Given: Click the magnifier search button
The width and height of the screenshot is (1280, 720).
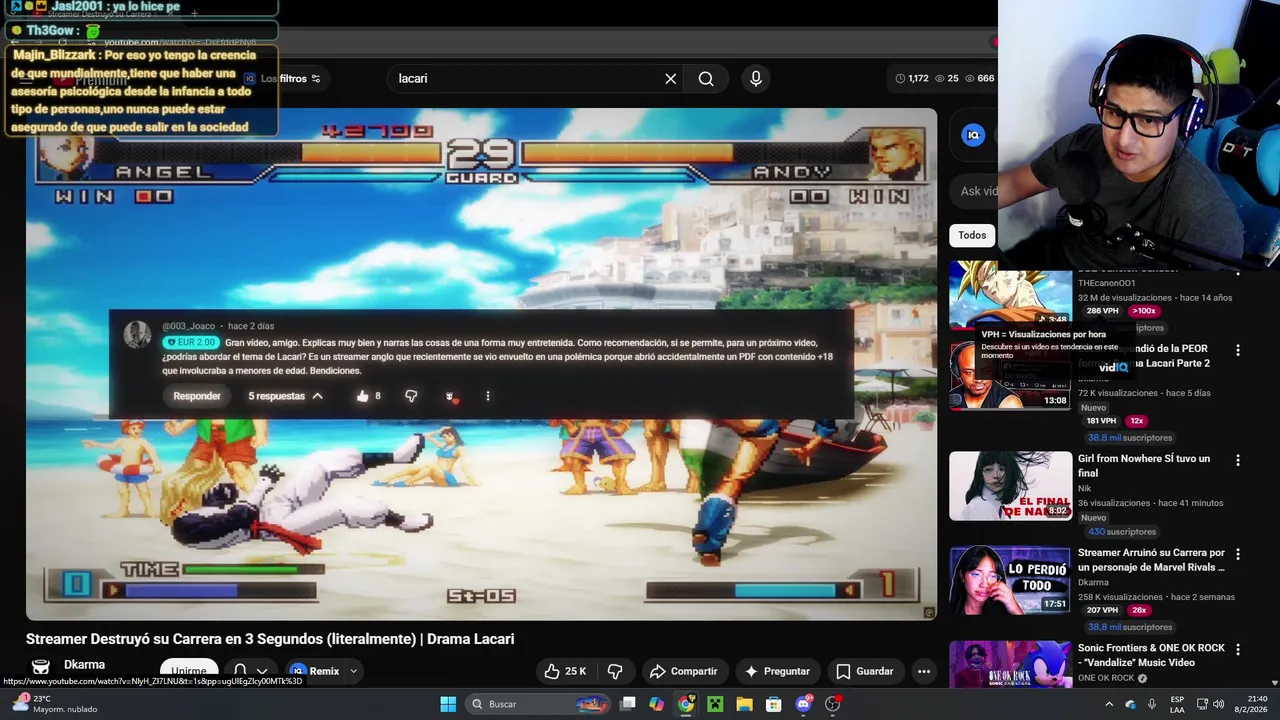Looking at the screenshot, I should click(x=706, y=79).
